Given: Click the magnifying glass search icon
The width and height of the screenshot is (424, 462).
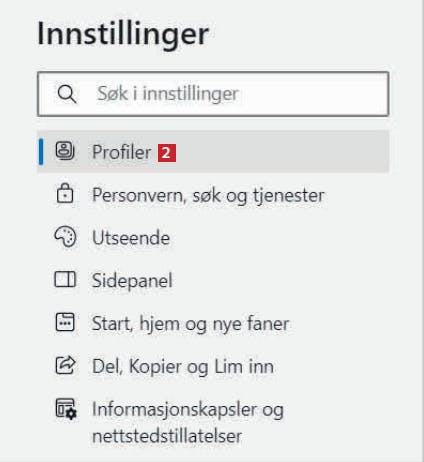Looking at the screenshot, I should coord(67,94).
